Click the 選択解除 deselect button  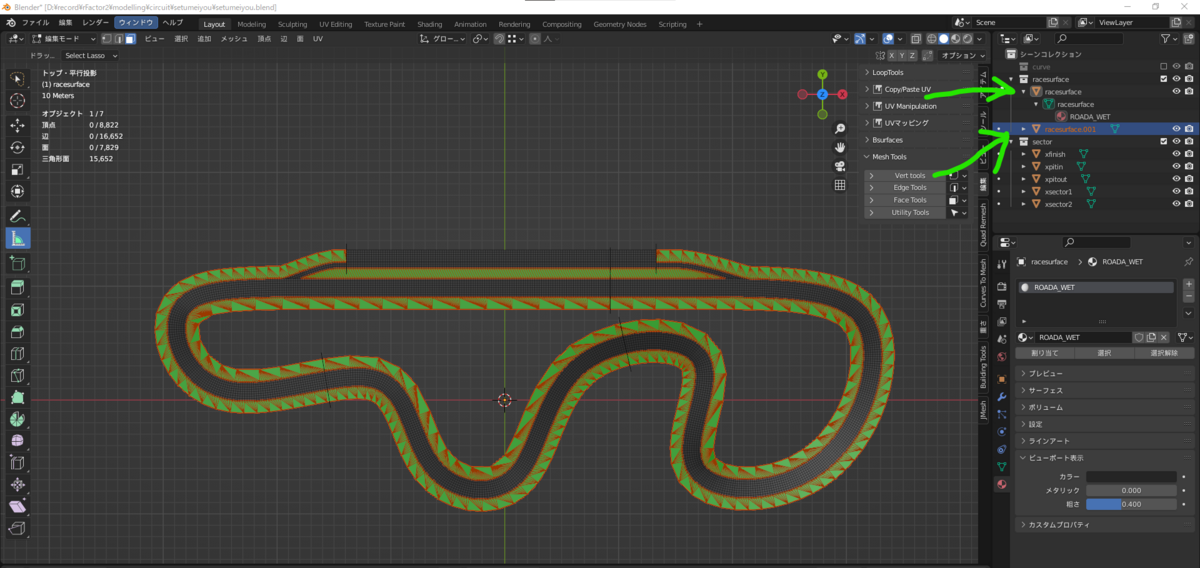[1163, 353]
